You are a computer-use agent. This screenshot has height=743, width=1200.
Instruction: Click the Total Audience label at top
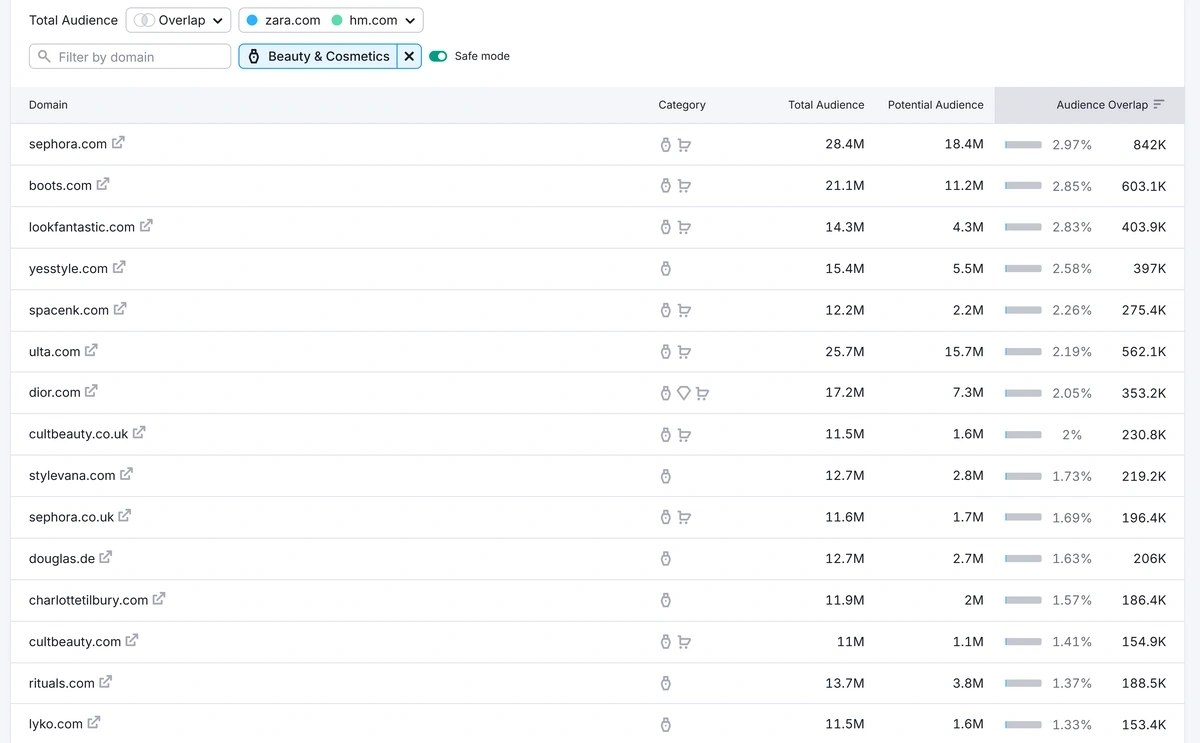coord(74,20)
